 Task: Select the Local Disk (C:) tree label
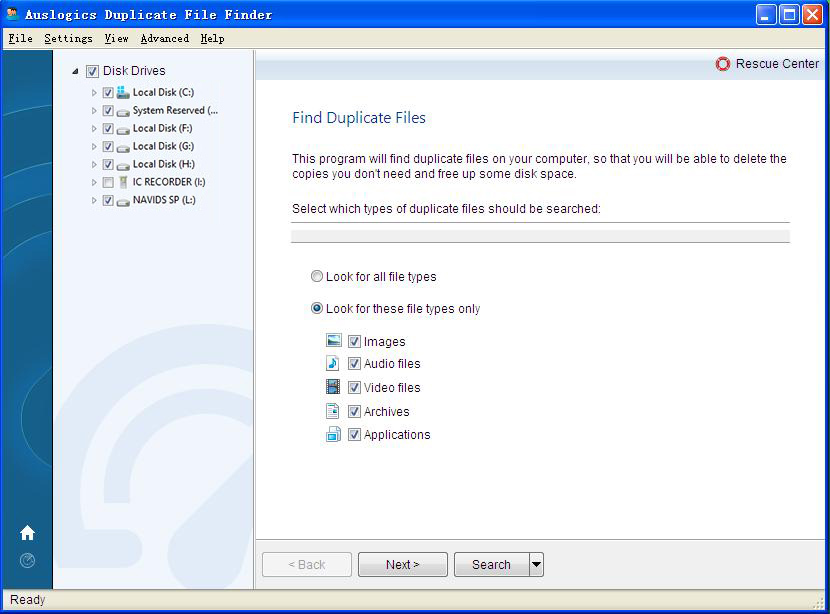tap(164, 92)
